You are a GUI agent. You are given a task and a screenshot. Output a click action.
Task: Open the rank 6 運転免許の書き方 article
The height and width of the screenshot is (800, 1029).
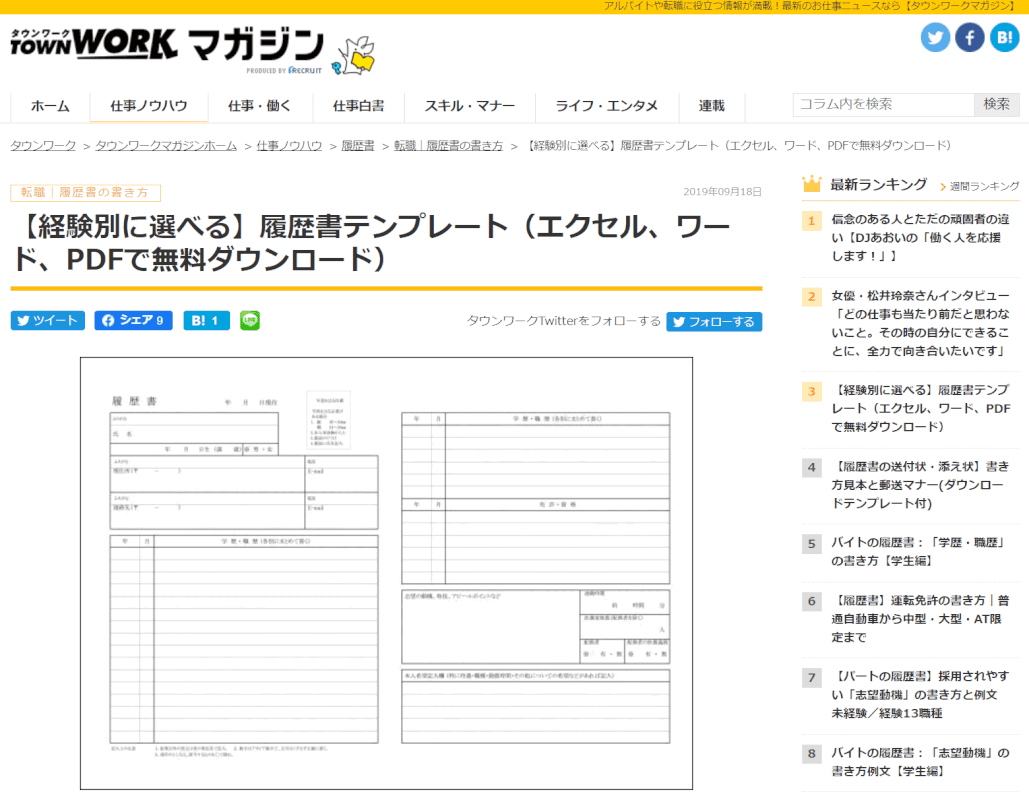[x=920, y=619]
